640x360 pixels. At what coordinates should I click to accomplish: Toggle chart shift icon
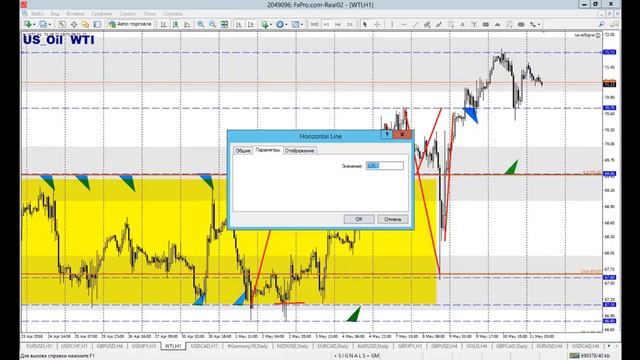click(251, 24)
